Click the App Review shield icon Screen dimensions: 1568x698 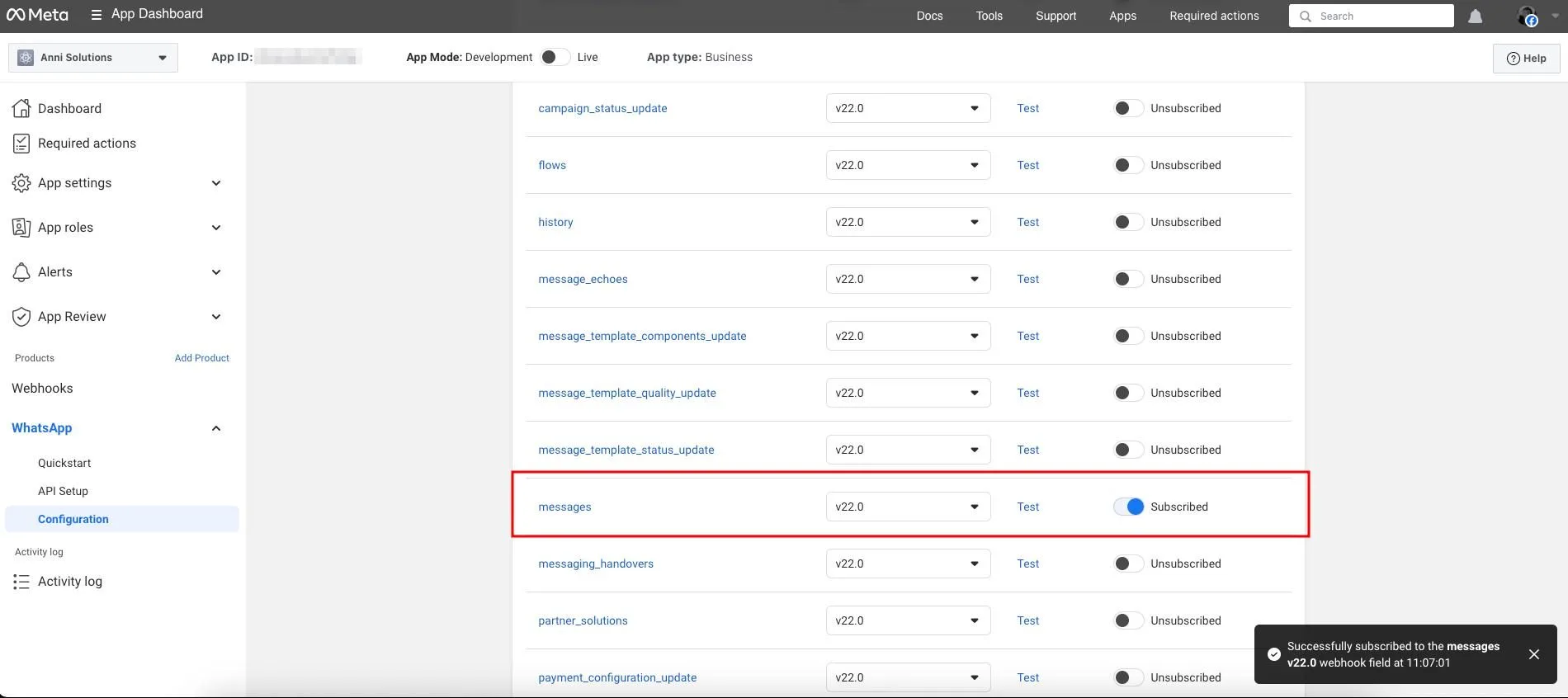(x=21, y=317)
